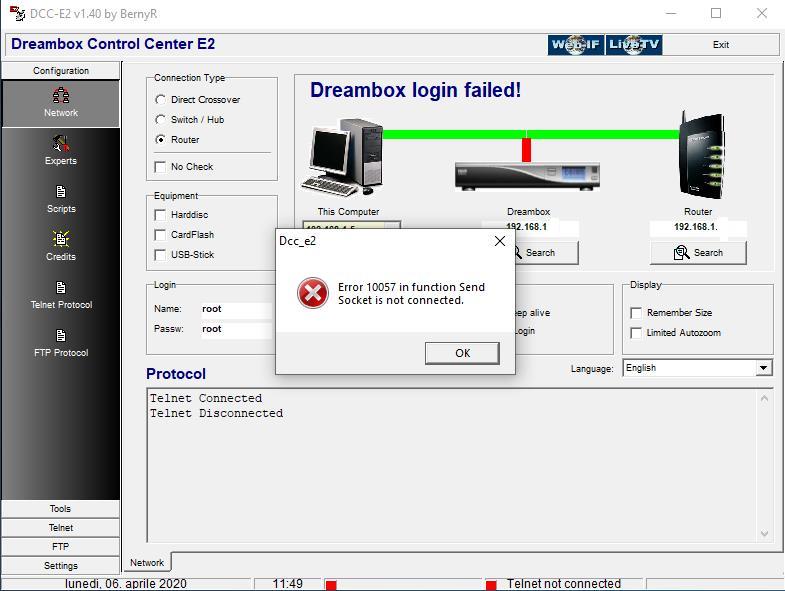The image size is (785, 591).
Task: Click the login Name field
Action: [238, 309]
